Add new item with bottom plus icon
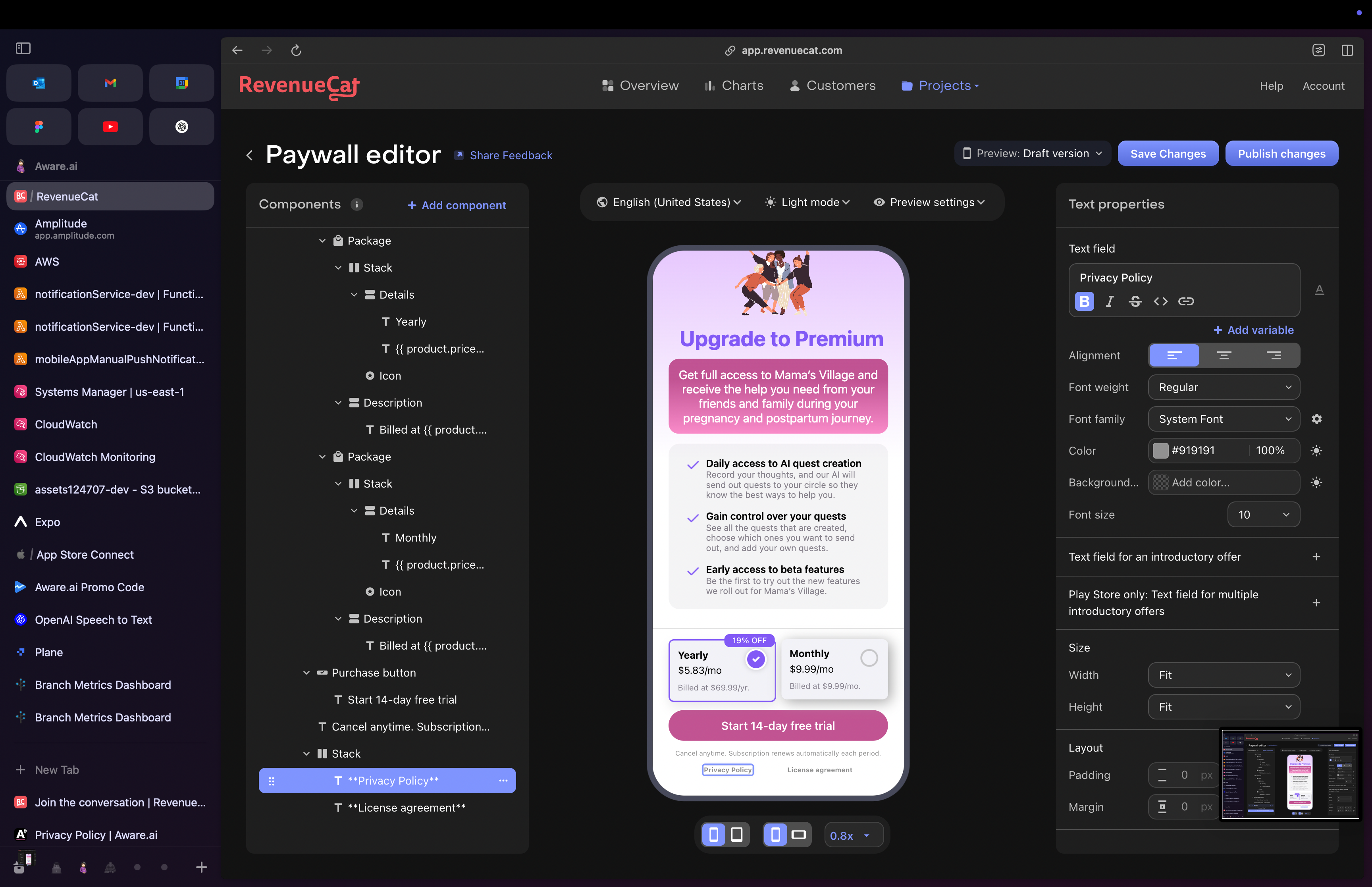This screenshot has width=1372, height=887. tap(202, 867)
